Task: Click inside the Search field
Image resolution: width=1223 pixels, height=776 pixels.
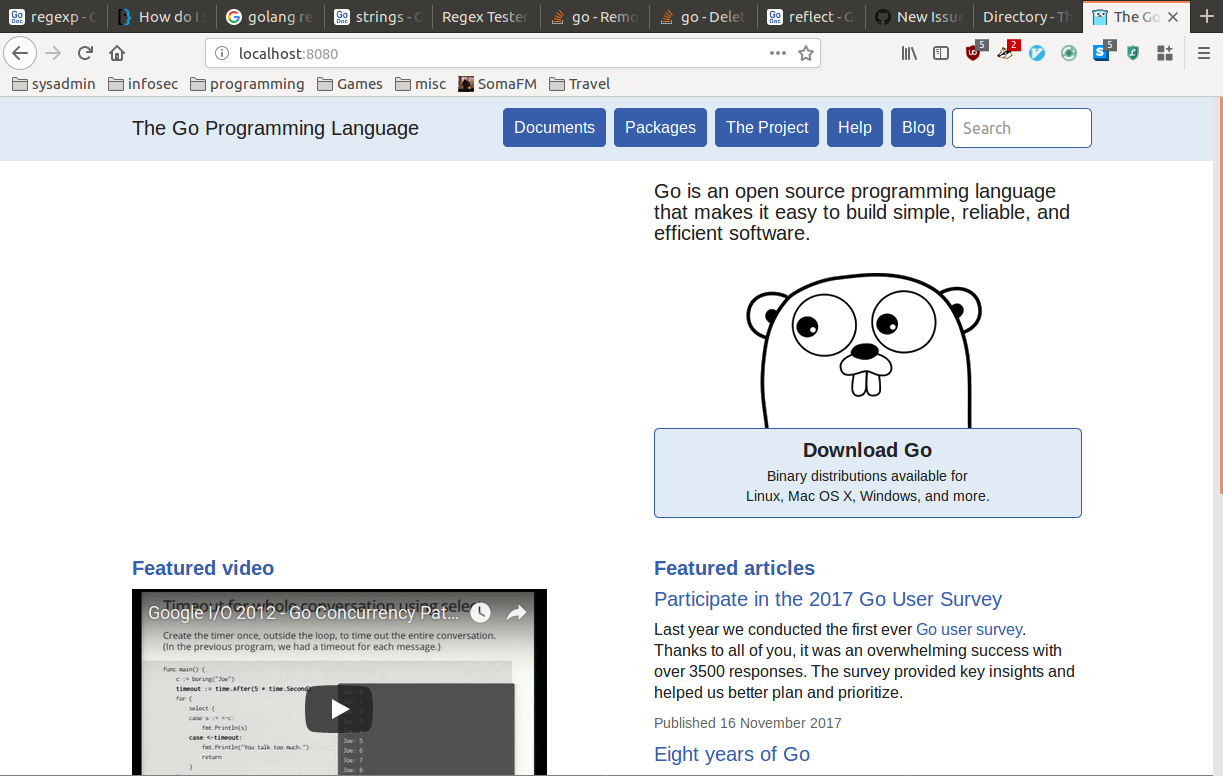Action: coord(1021,128)
